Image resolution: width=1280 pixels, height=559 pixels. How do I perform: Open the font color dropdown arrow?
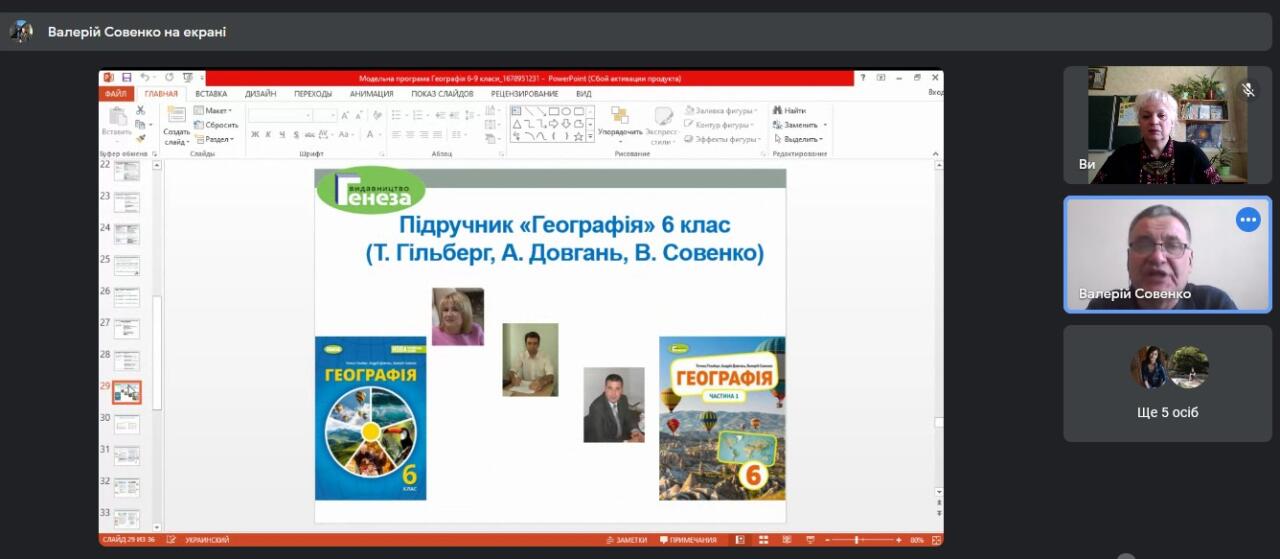(380, 134)
